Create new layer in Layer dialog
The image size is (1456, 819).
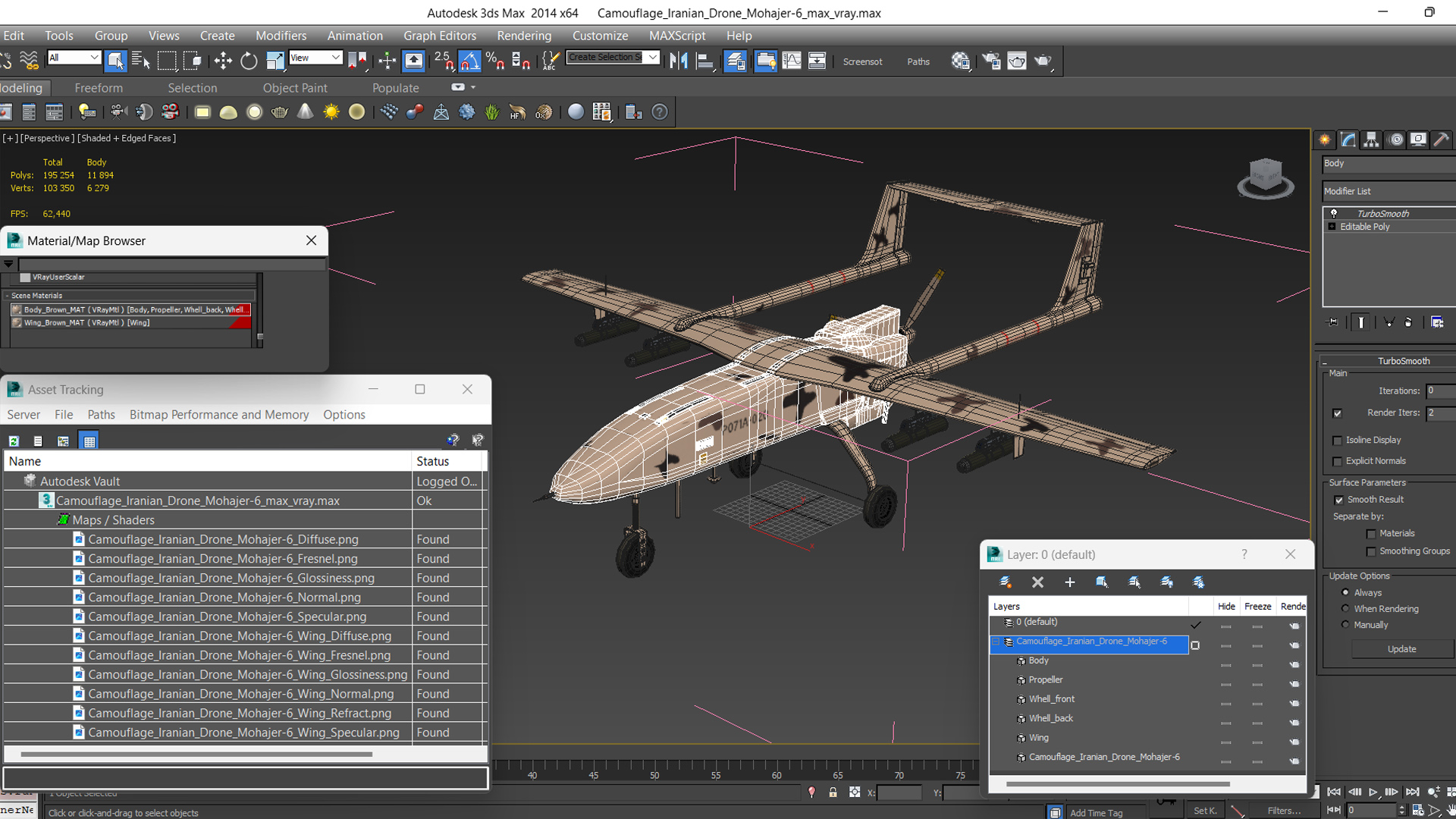1006,582
